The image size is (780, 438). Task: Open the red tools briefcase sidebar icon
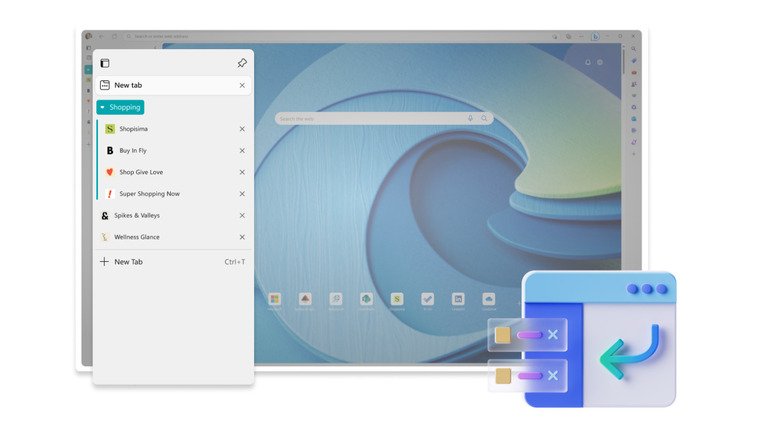point(634,72)
